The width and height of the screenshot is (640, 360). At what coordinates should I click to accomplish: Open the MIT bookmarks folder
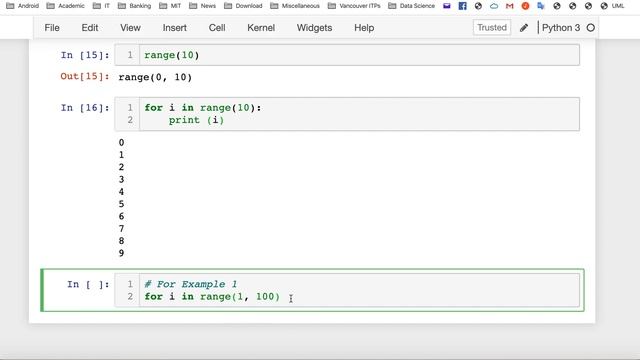click(x=170, y=6)
